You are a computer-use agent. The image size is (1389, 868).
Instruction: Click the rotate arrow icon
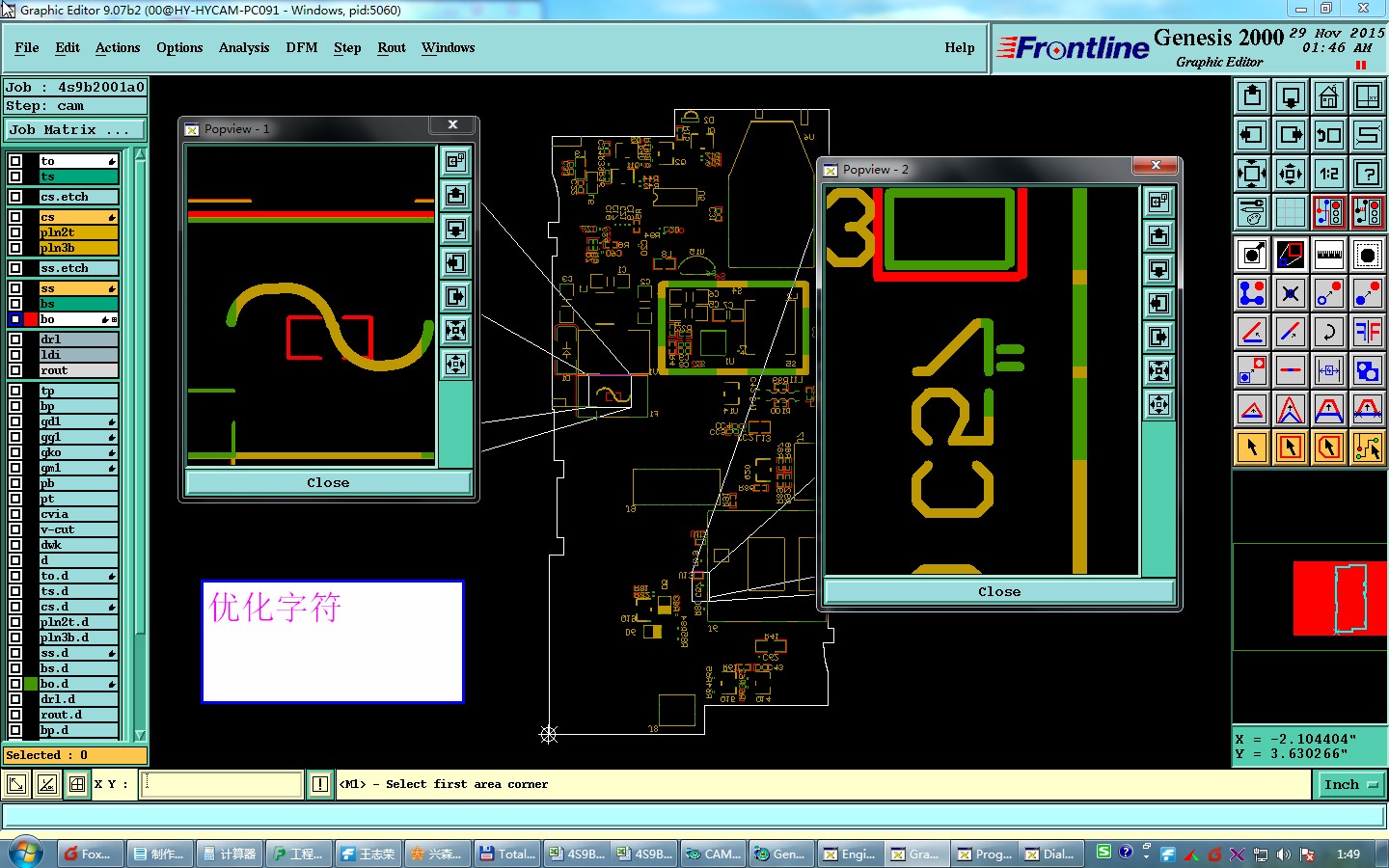coord(1329,332)
